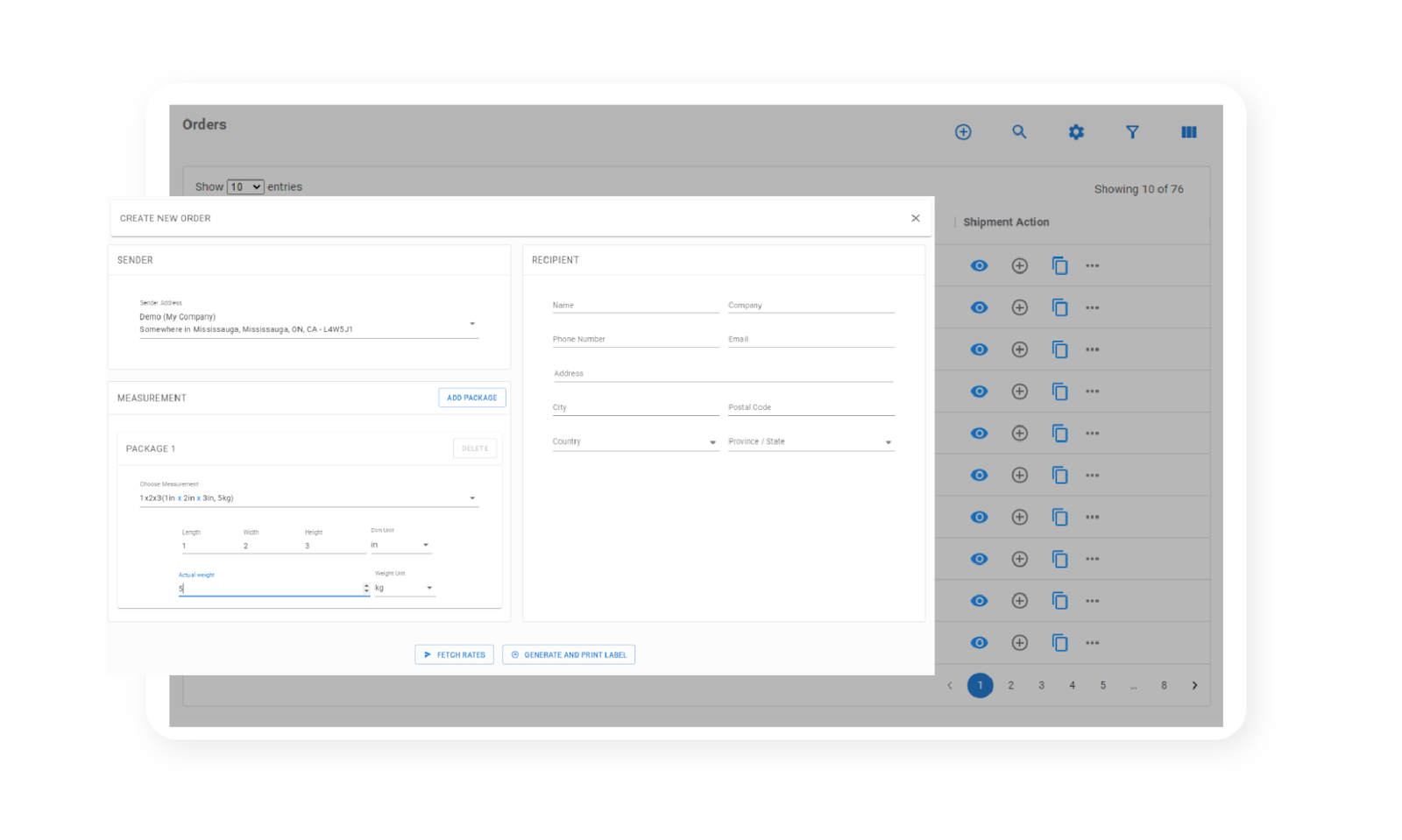Click the filter funnel icon

[1132, 132]
